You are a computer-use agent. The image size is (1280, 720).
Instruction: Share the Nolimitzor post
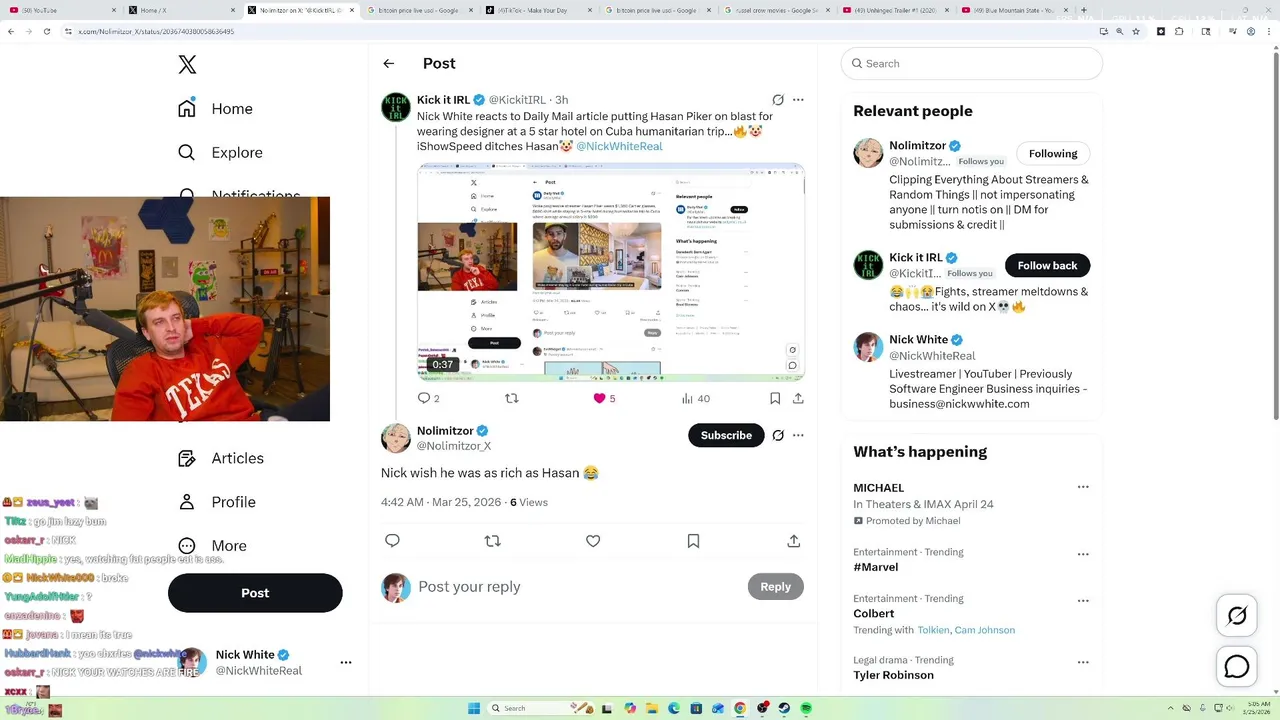[x=793, y=541]
